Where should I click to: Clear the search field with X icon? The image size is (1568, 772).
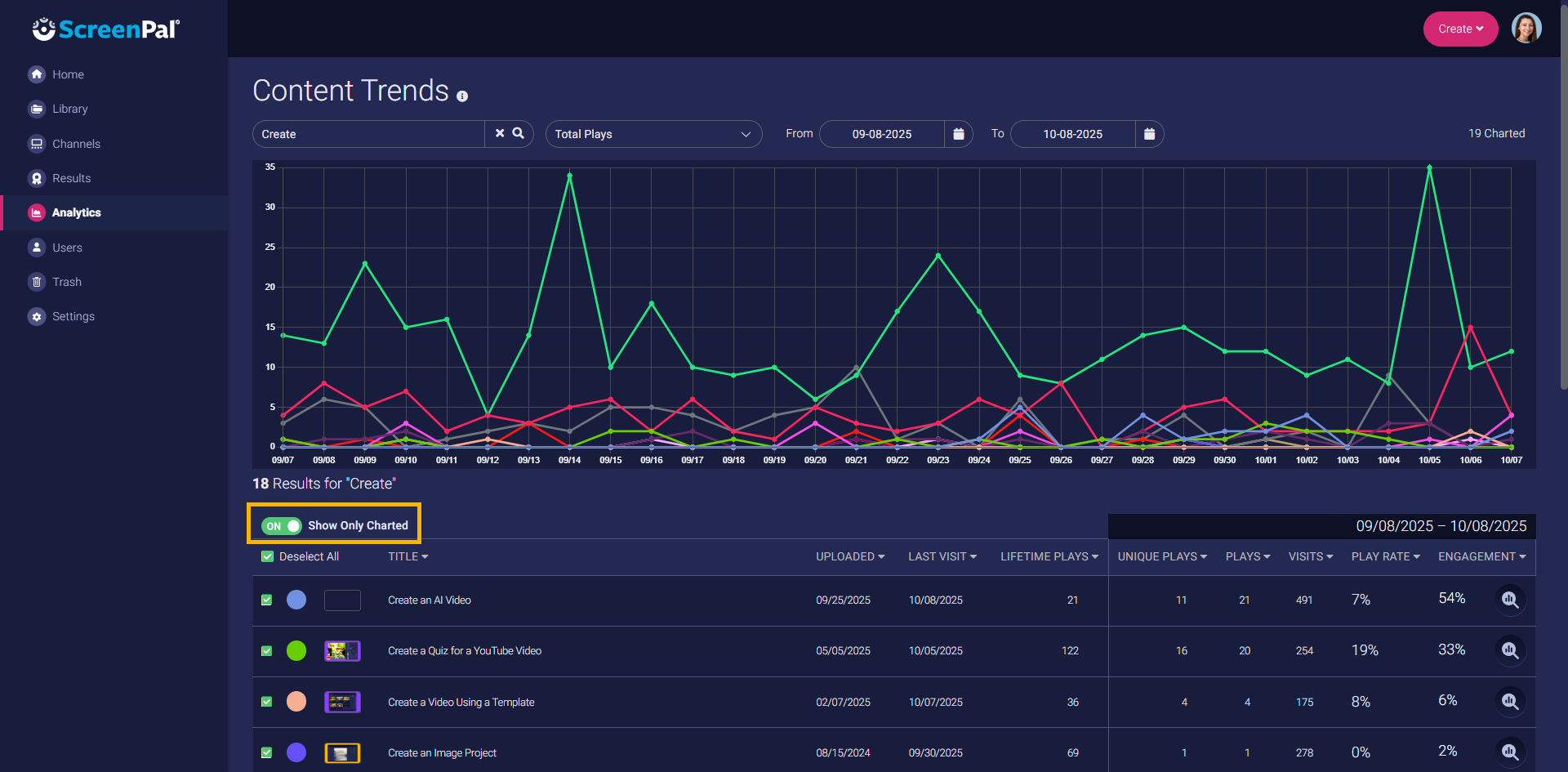coord(500,133)
